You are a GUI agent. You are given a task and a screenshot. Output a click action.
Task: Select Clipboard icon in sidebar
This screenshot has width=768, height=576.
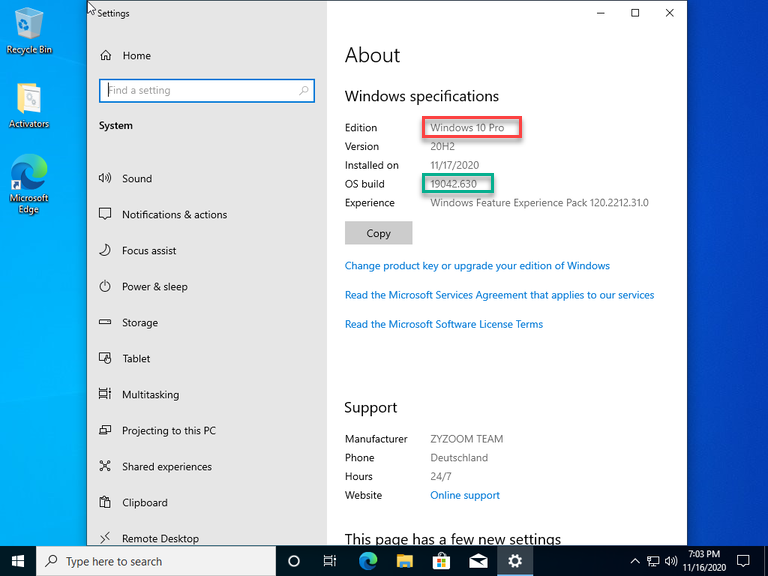[x=105, y=502]
